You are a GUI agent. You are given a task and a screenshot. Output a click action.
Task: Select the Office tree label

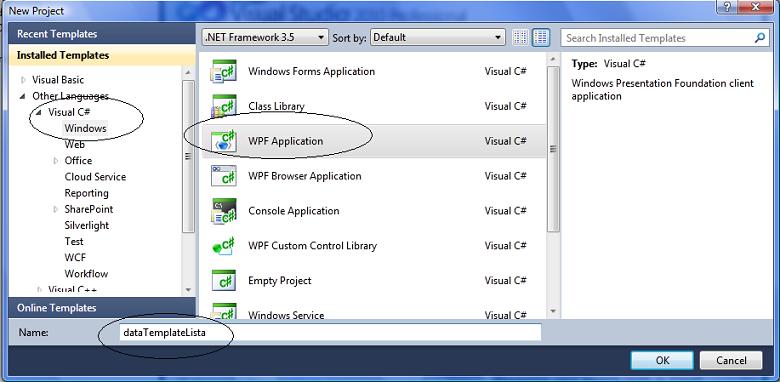pos(78,161)
